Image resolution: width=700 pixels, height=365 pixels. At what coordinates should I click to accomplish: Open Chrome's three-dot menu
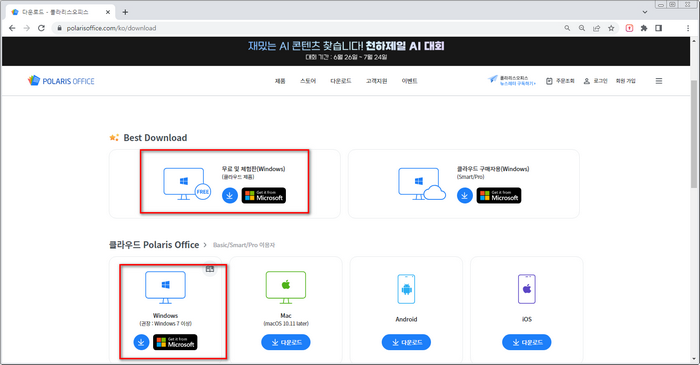688,28
